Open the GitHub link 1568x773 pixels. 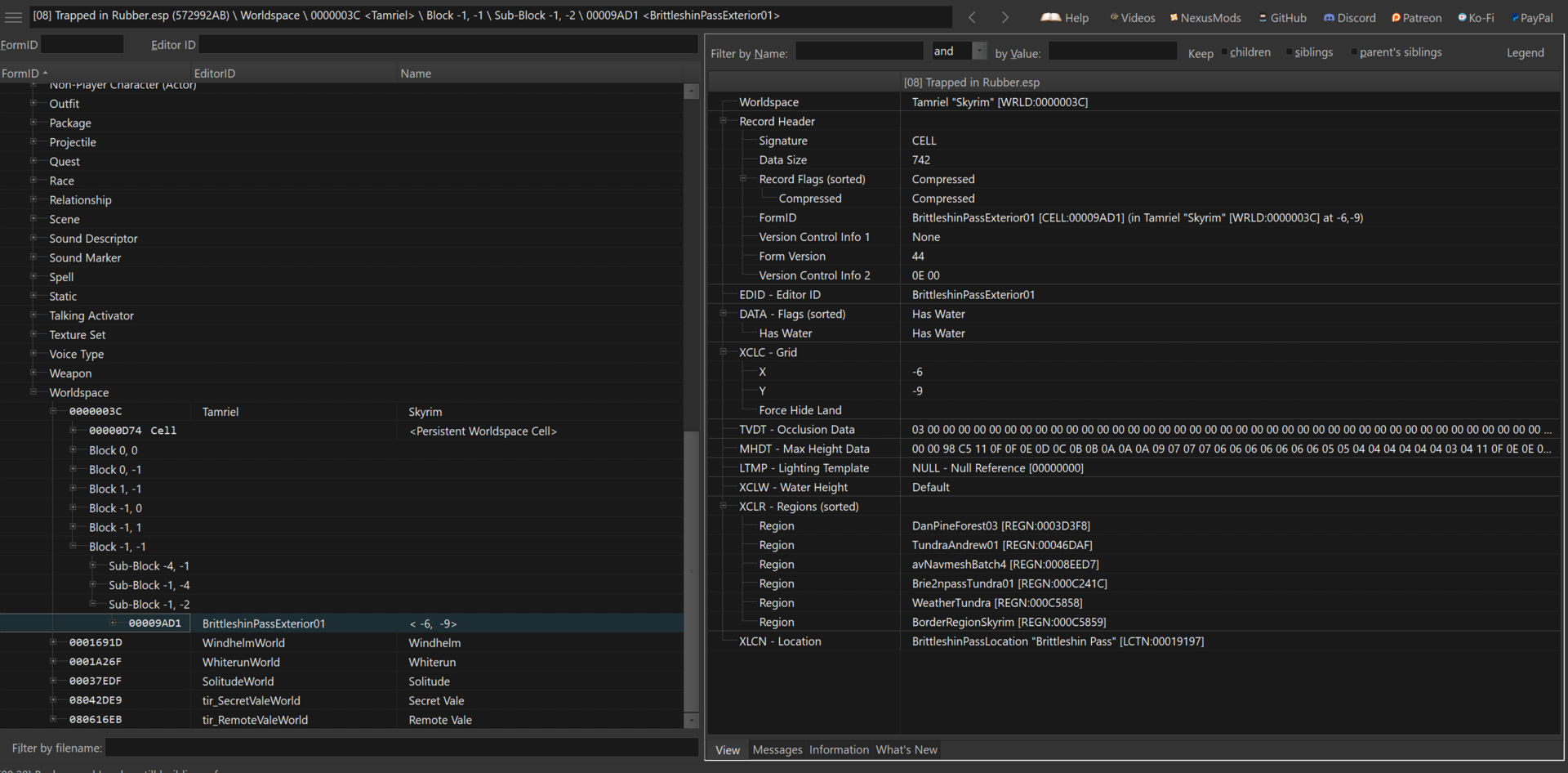(1283, 17)
